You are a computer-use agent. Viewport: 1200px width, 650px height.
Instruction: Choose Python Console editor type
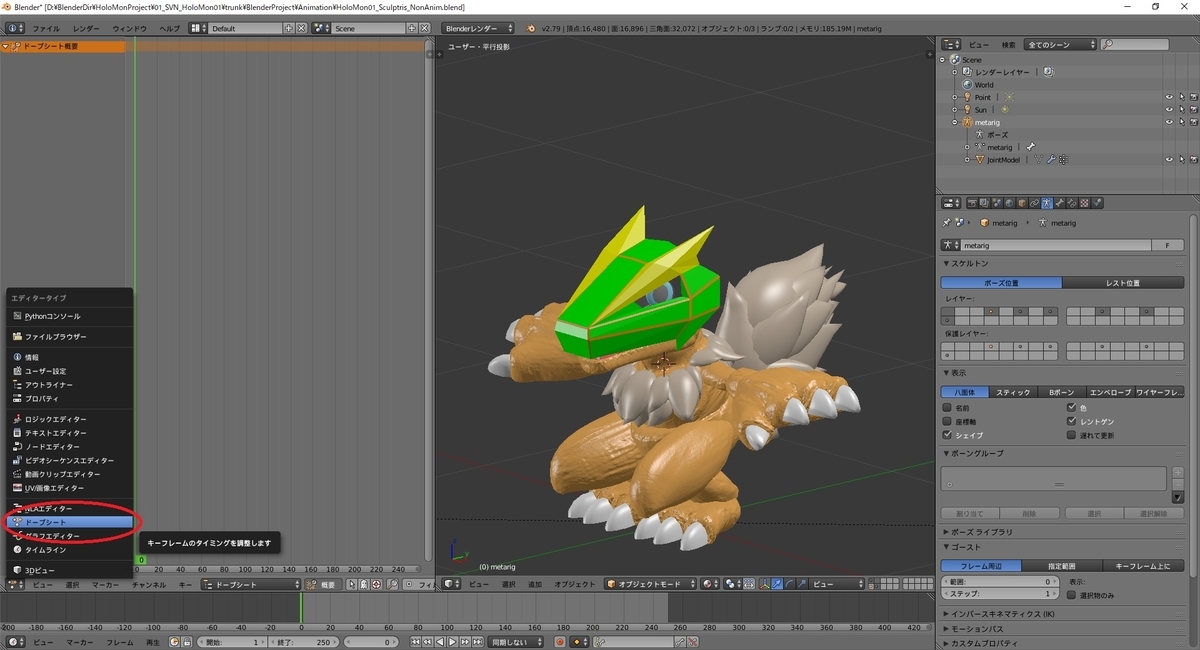[x=70, y=316]
